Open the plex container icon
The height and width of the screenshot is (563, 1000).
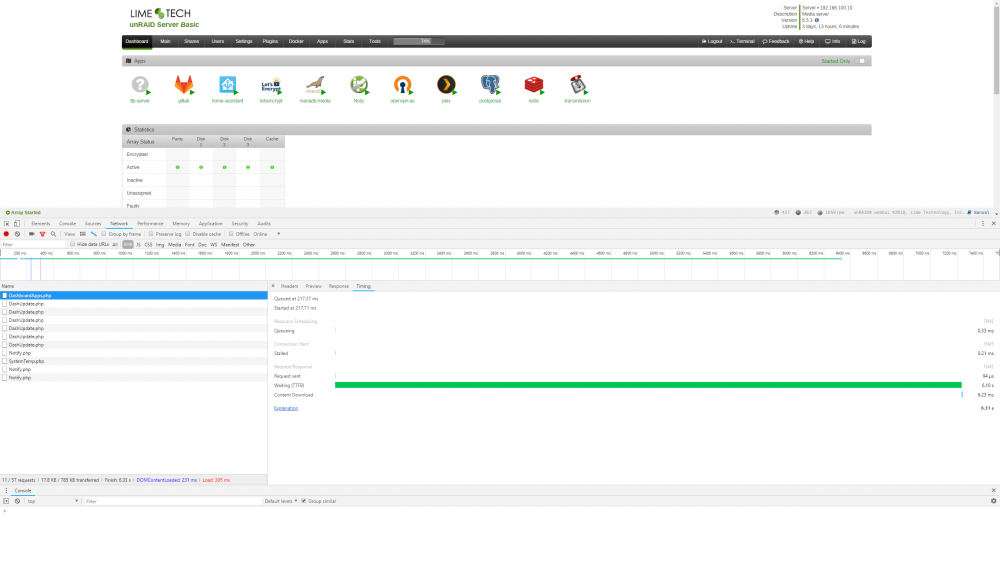pos(446,85)
